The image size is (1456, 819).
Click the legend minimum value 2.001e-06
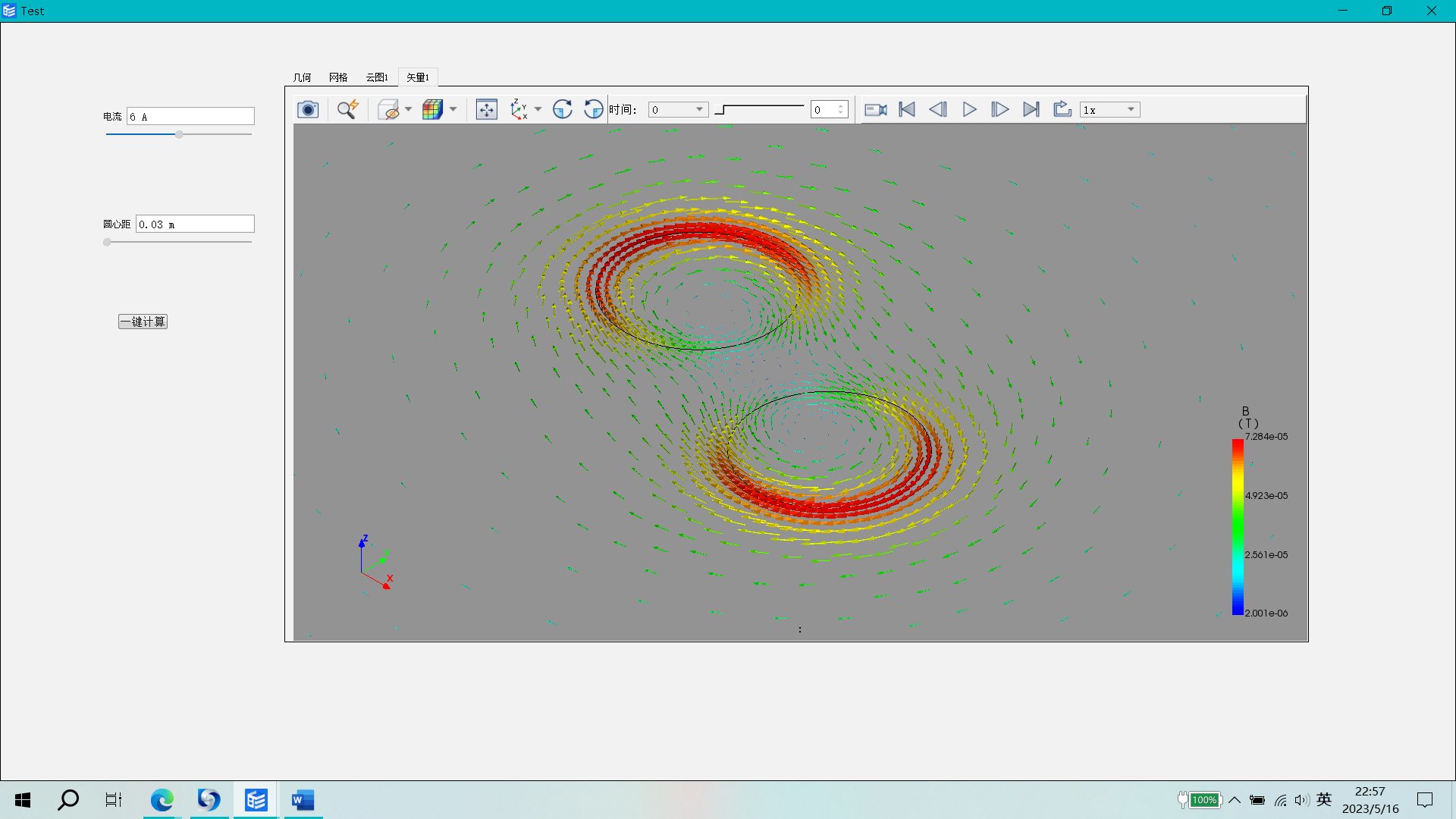[1266, 613]
